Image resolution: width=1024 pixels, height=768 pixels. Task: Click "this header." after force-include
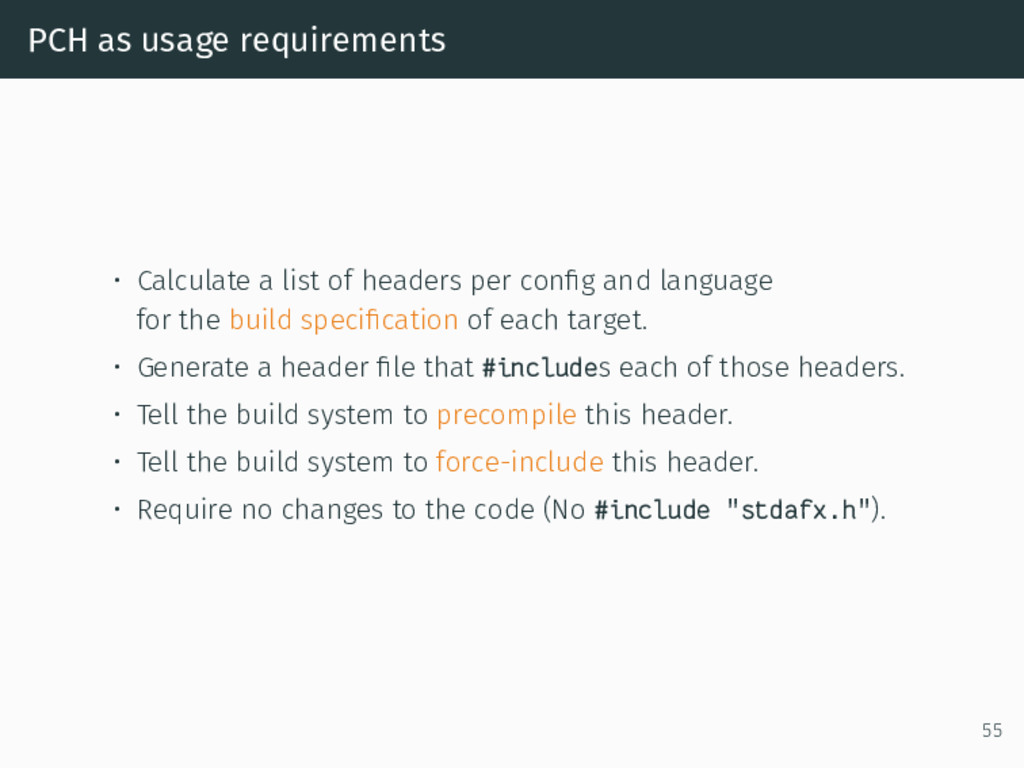pos(685,462)
